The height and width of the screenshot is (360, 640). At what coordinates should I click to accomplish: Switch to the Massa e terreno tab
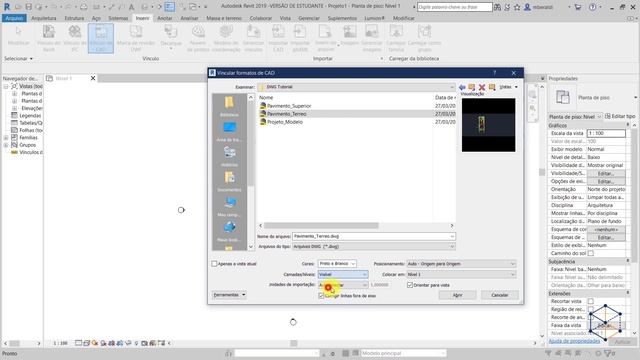tap(224, 18)
